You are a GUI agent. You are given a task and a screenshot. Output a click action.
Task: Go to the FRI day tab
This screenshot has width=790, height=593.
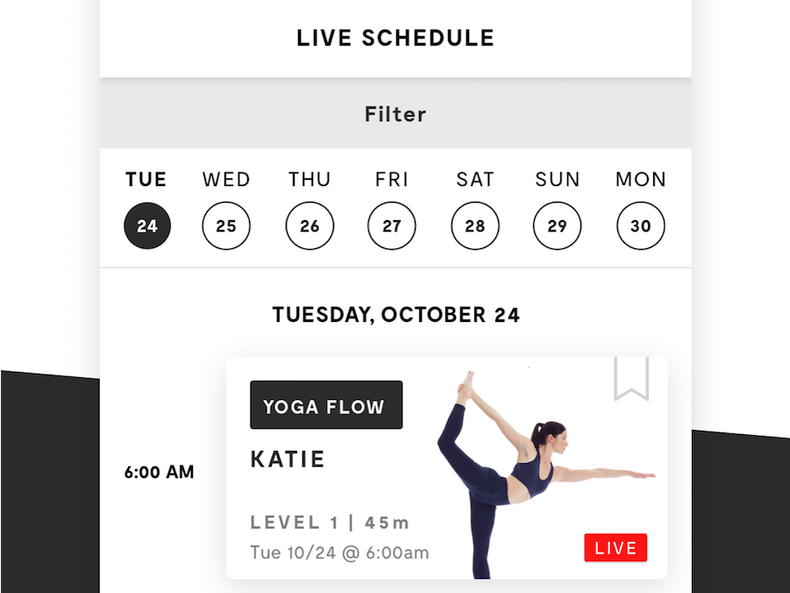392,180
